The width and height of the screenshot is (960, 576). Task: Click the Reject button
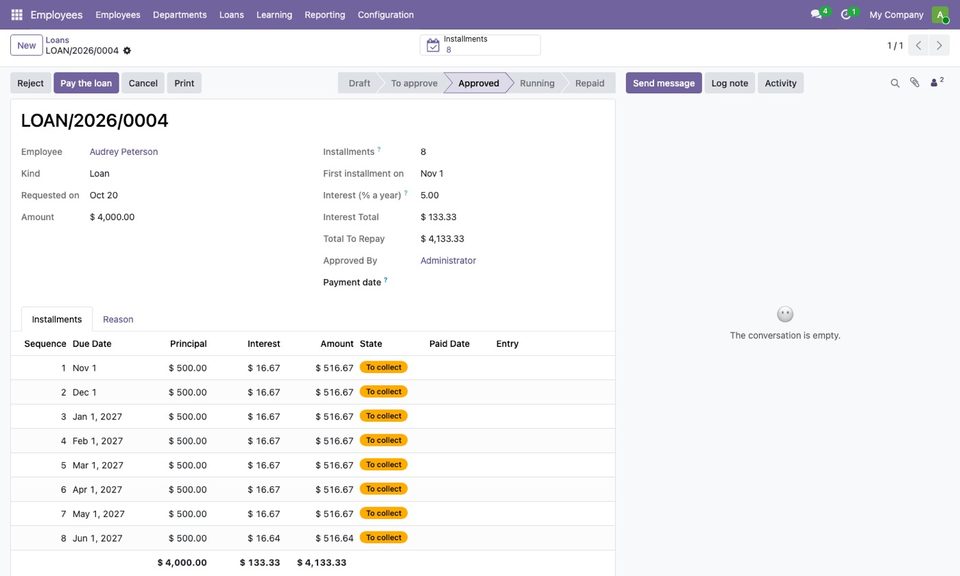pyautogui.click(x=31, y=83)
